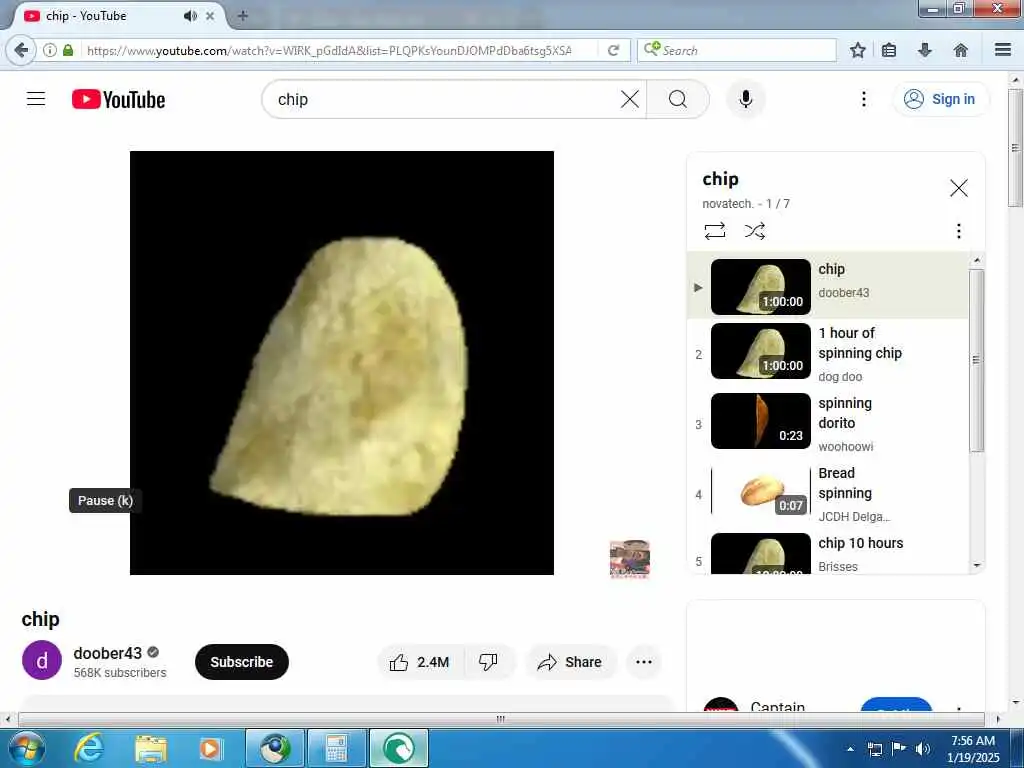Show bookmarks list icon

point(889,50)
